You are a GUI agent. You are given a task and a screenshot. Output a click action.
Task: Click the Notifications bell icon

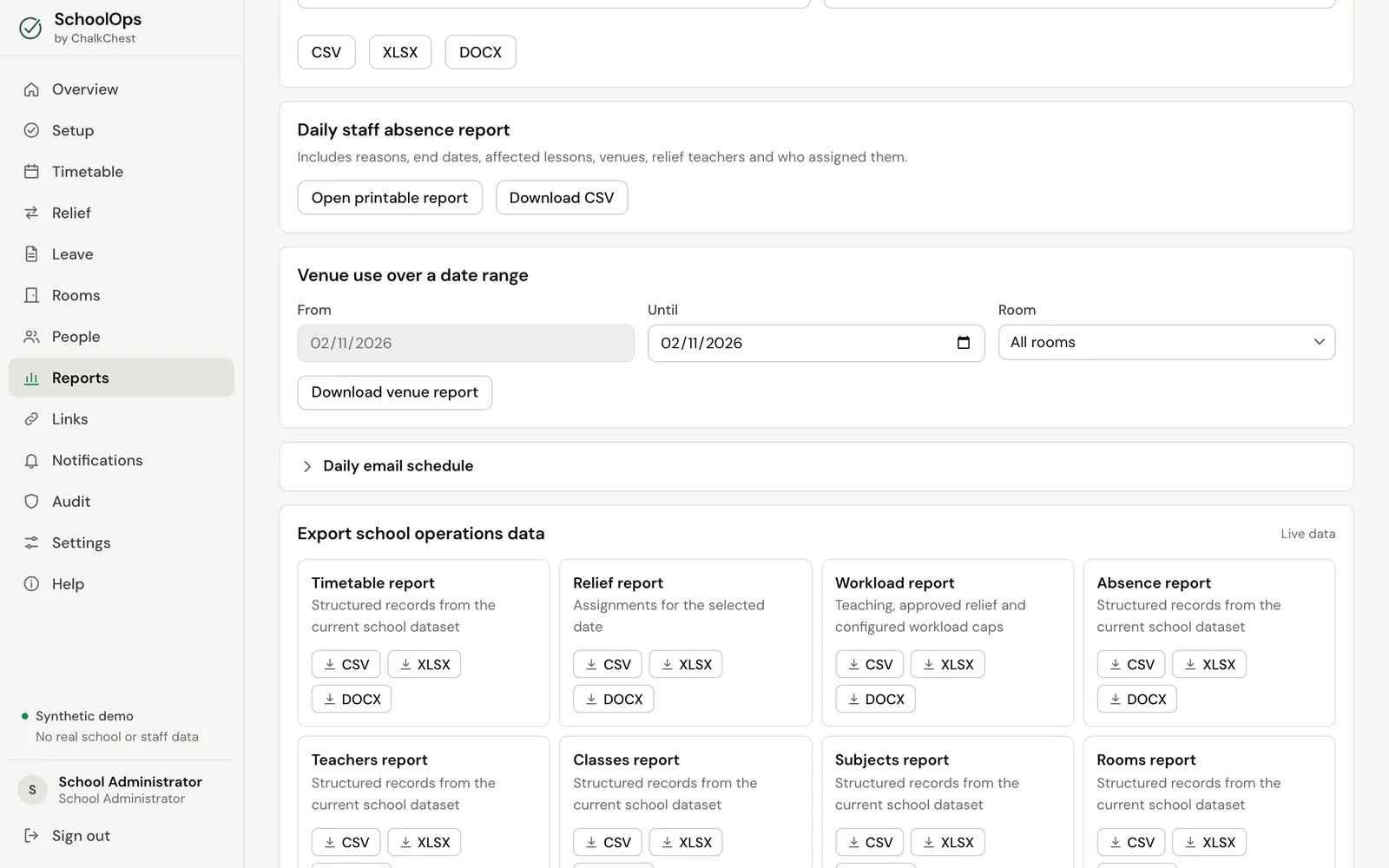pyautogui.click(x=31, y=460)
